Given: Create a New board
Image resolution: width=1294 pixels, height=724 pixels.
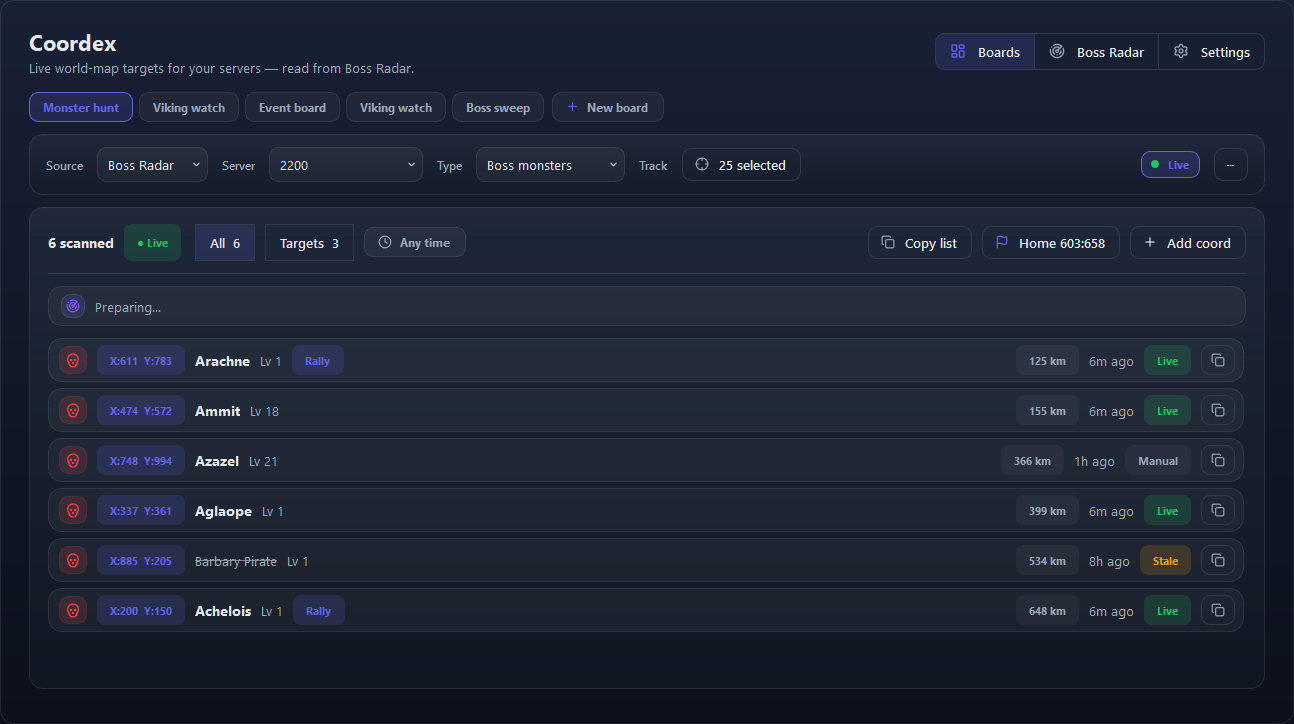Looking at the screenshot, I should point(607,107).
